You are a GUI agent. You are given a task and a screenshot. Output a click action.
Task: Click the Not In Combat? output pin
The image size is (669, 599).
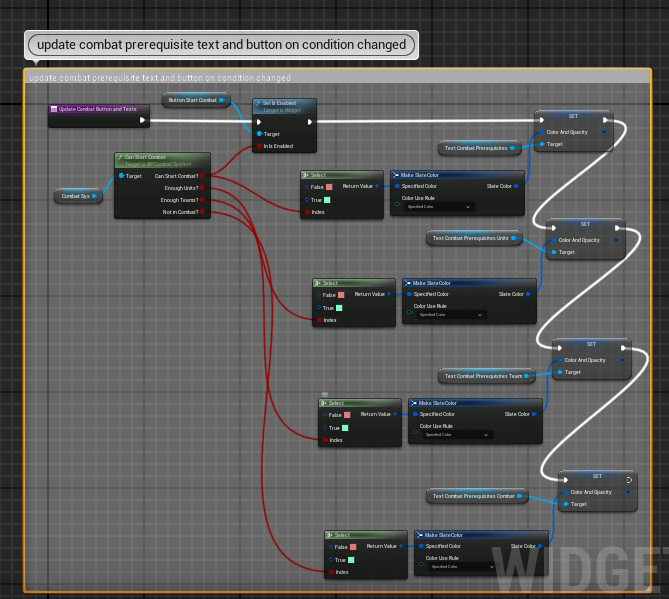click(x=202, y=212)
